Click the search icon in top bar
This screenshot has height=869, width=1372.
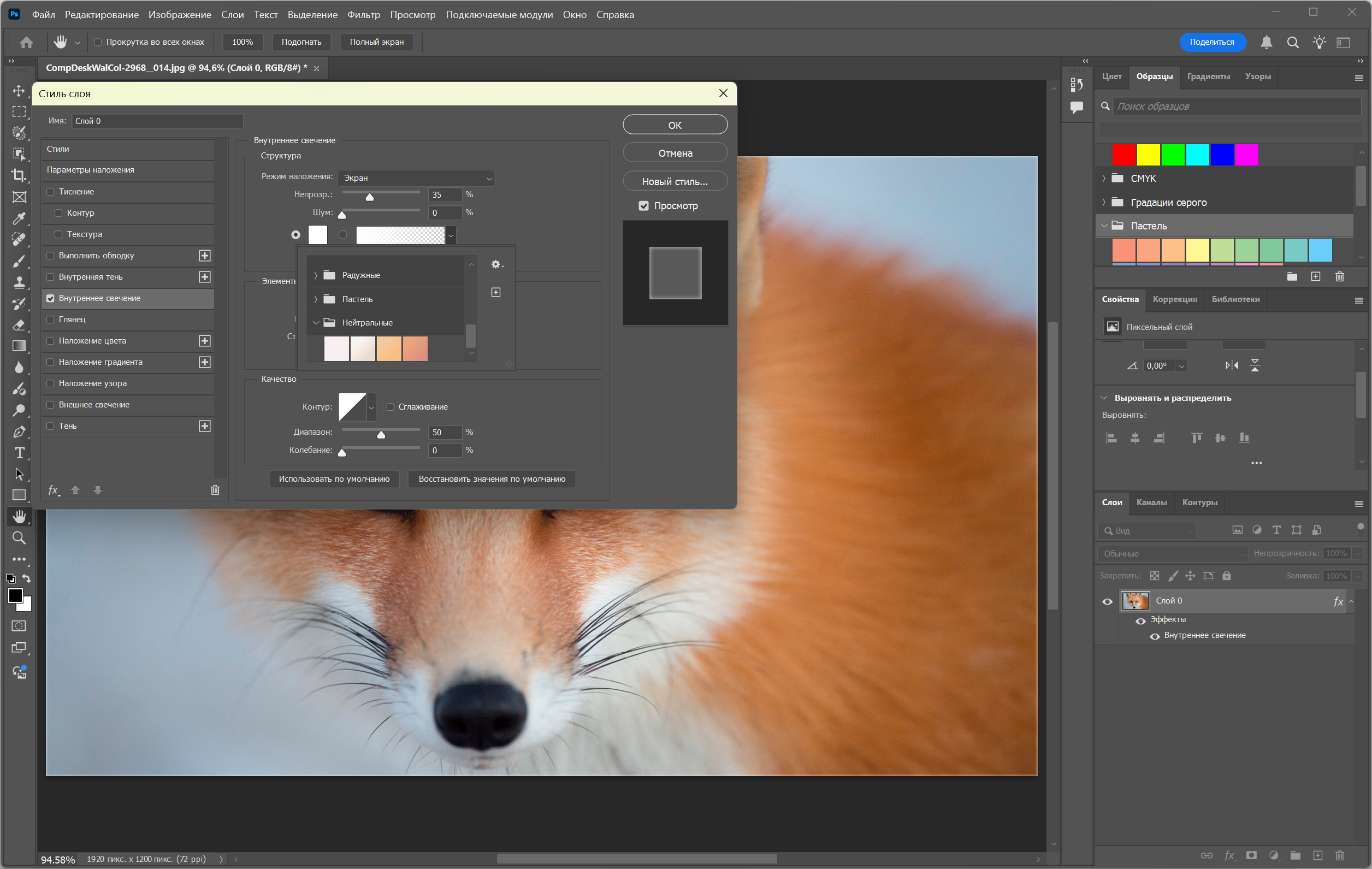coord(1293,42)
